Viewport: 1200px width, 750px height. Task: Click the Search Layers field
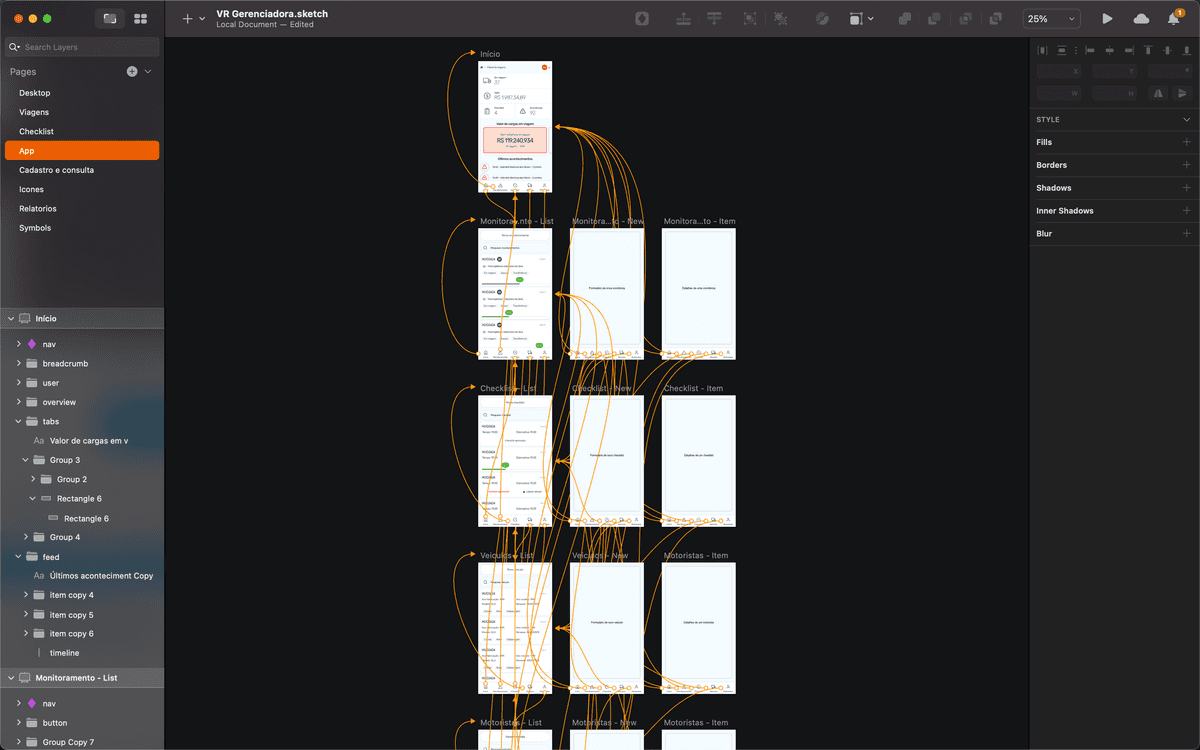(88, 47)
